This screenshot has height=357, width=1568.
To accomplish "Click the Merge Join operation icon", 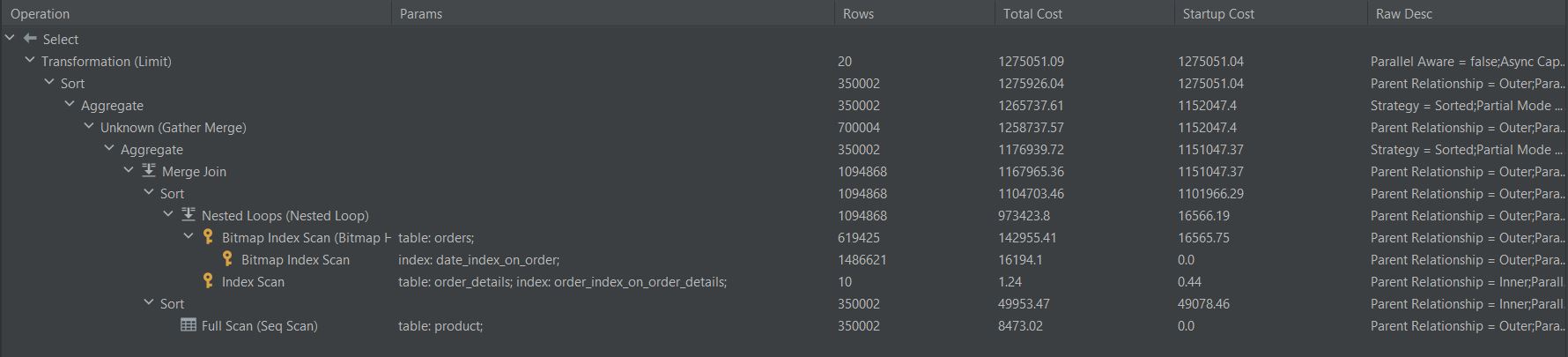I will click(149, 171).
